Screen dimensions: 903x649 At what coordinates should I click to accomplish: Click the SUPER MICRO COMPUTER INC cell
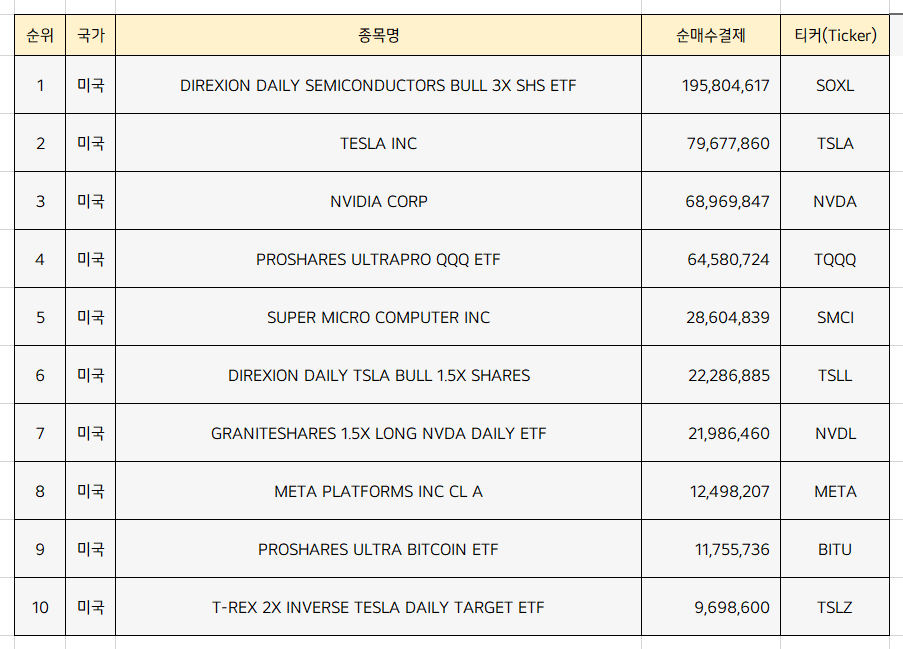click(378, 317)
